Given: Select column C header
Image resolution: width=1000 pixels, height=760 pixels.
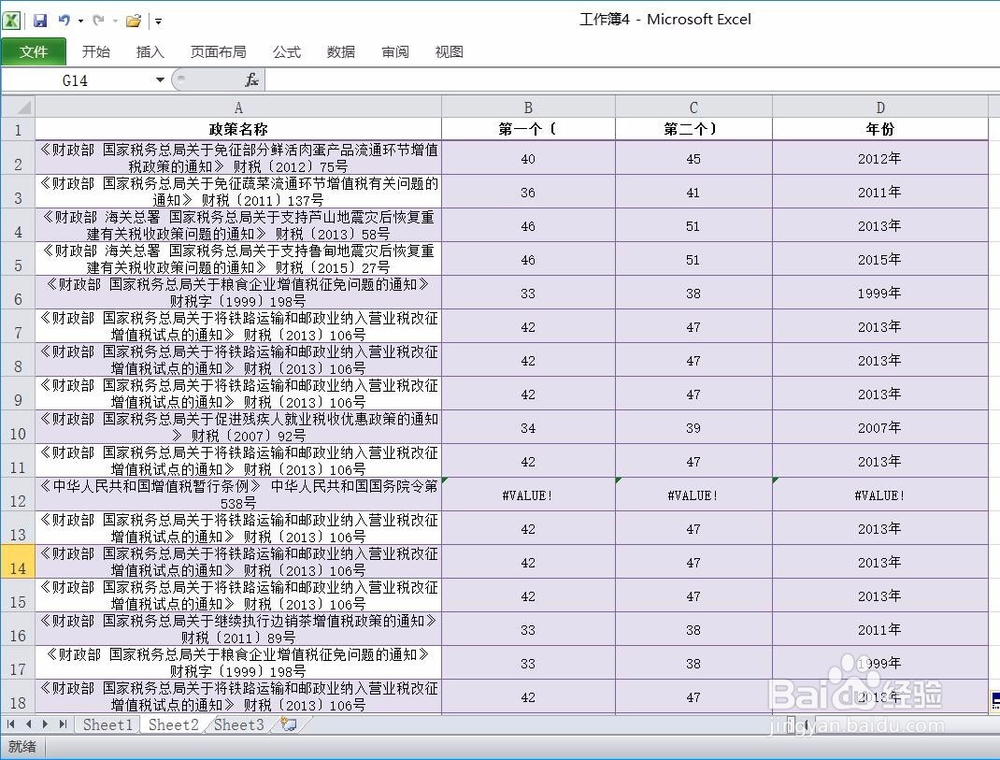Looking at the screenshot, I should (x=693, y=107).
